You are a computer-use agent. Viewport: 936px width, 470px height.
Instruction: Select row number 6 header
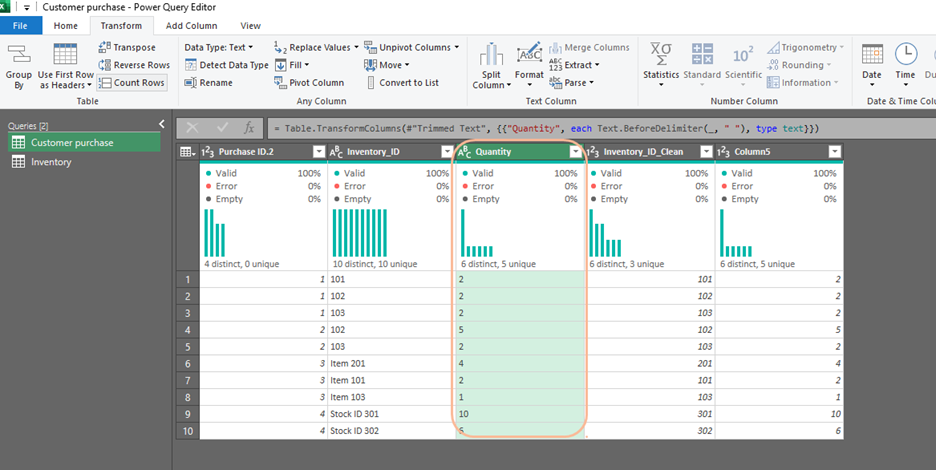pos(188,364)
